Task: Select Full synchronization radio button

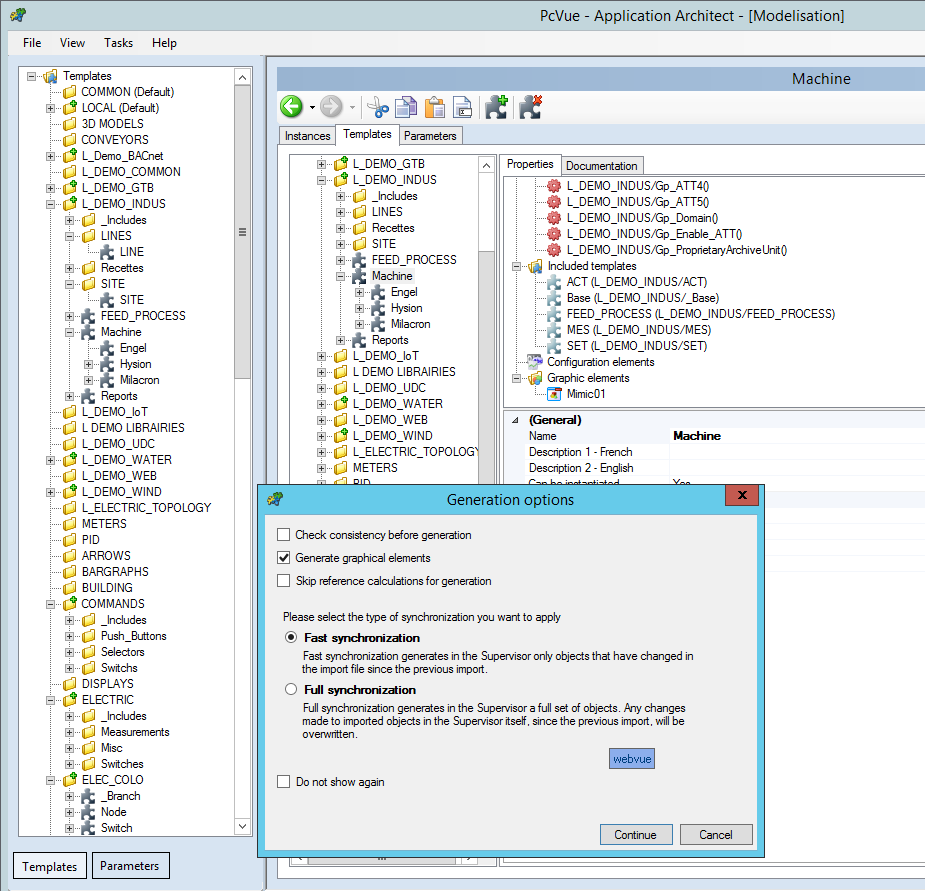Action: coord(291,690)
